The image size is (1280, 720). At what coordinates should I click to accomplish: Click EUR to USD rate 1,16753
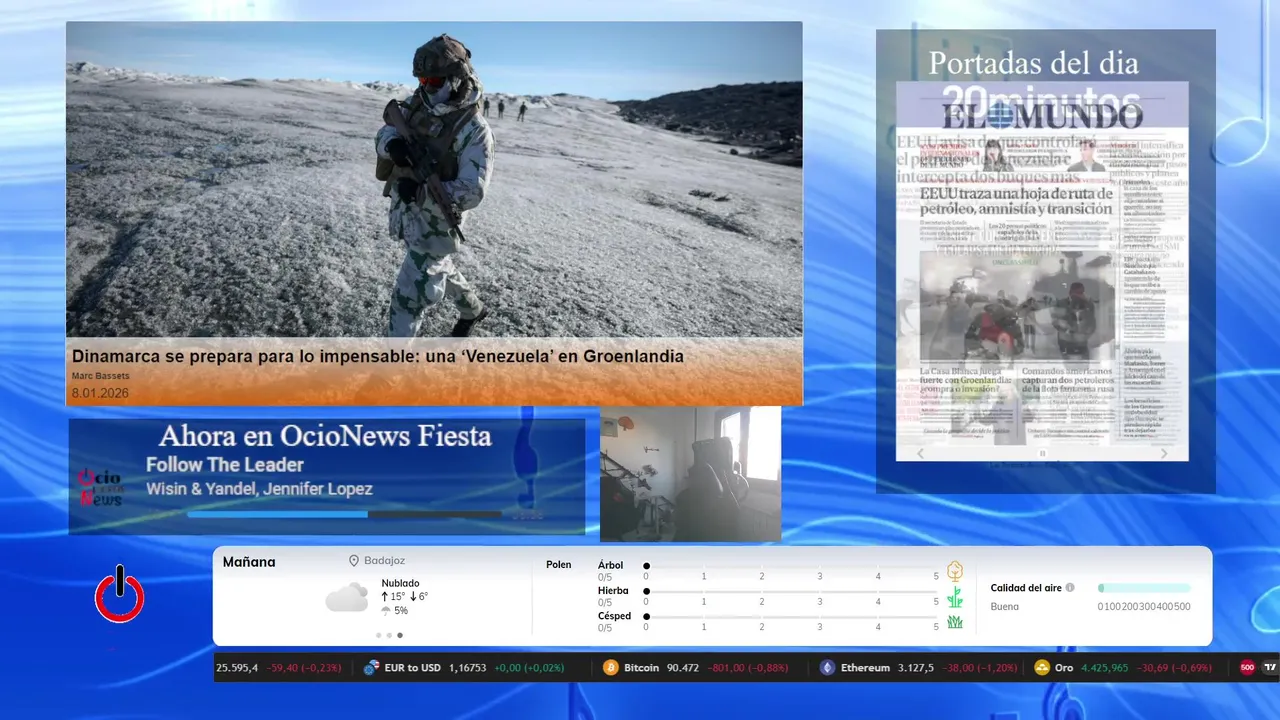coord(468,668)
